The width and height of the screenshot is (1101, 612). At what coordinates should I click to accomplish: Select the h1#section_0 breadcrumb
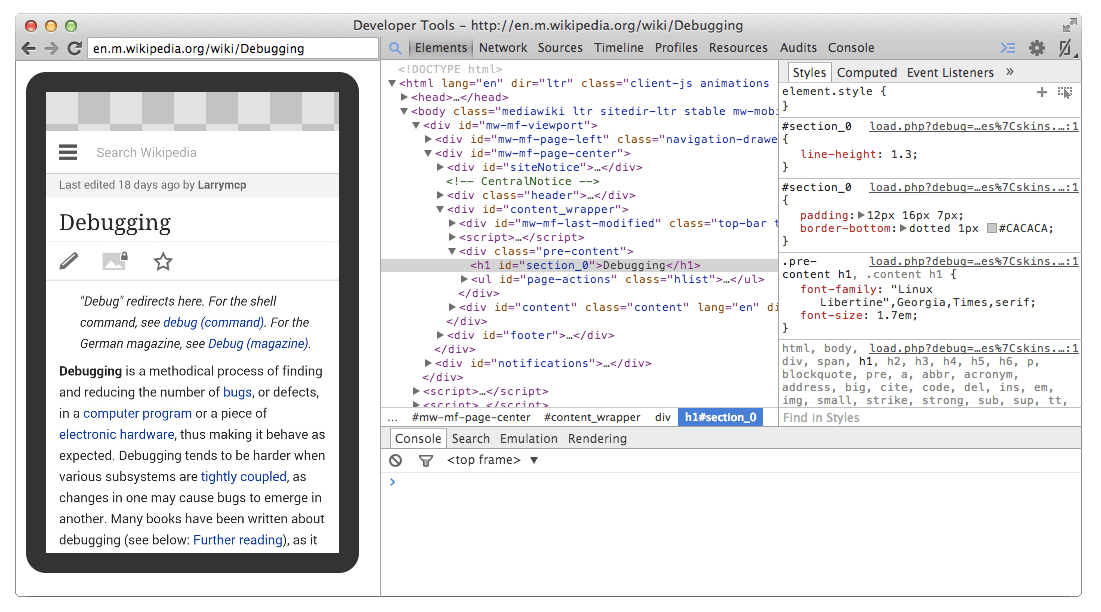pos(720,418)
